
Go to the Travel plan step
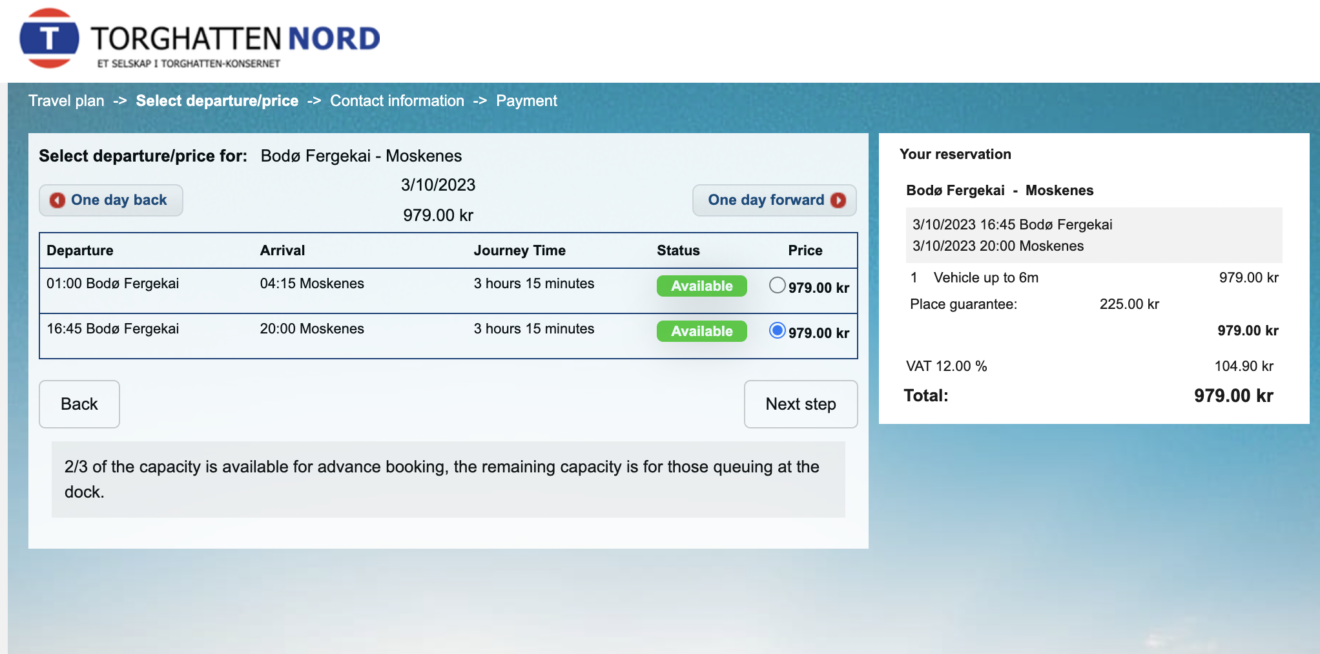click(66, 101)
